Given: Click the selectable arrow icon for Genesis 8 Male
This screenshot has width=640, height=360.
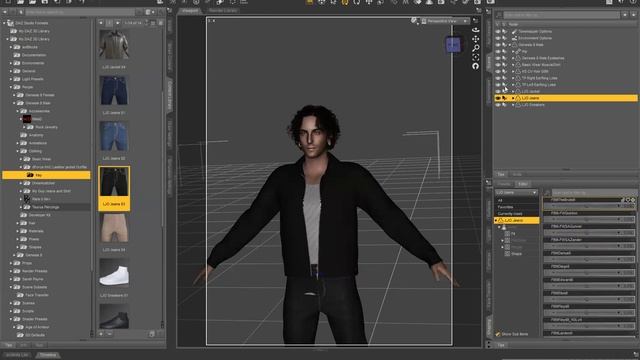Looking at the screenshot, I should (505, 44).
